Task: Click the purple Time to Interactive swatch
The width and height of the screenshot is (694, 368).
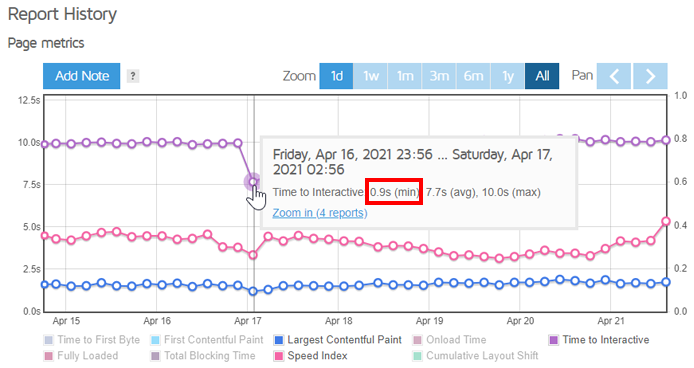Action: coord(554,340)
